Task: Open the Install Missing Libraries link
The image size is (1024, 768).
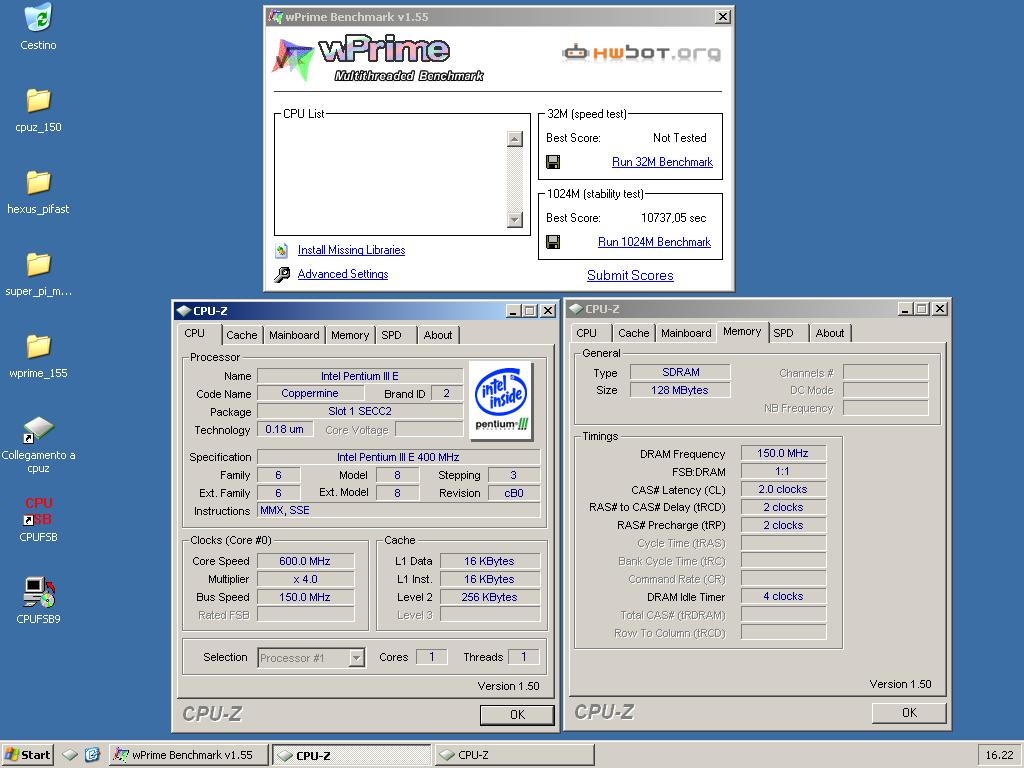Action: 351,250
